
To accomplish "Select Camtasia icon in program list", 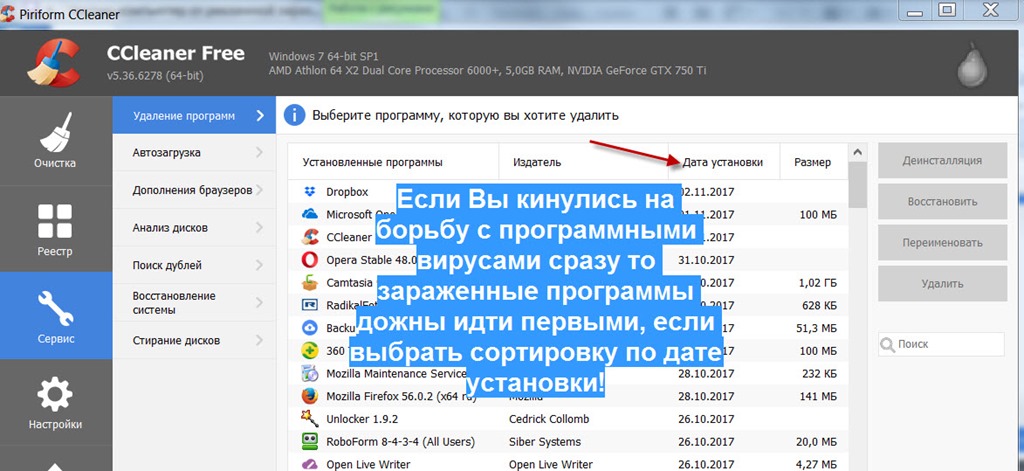I will coord(310,283).
